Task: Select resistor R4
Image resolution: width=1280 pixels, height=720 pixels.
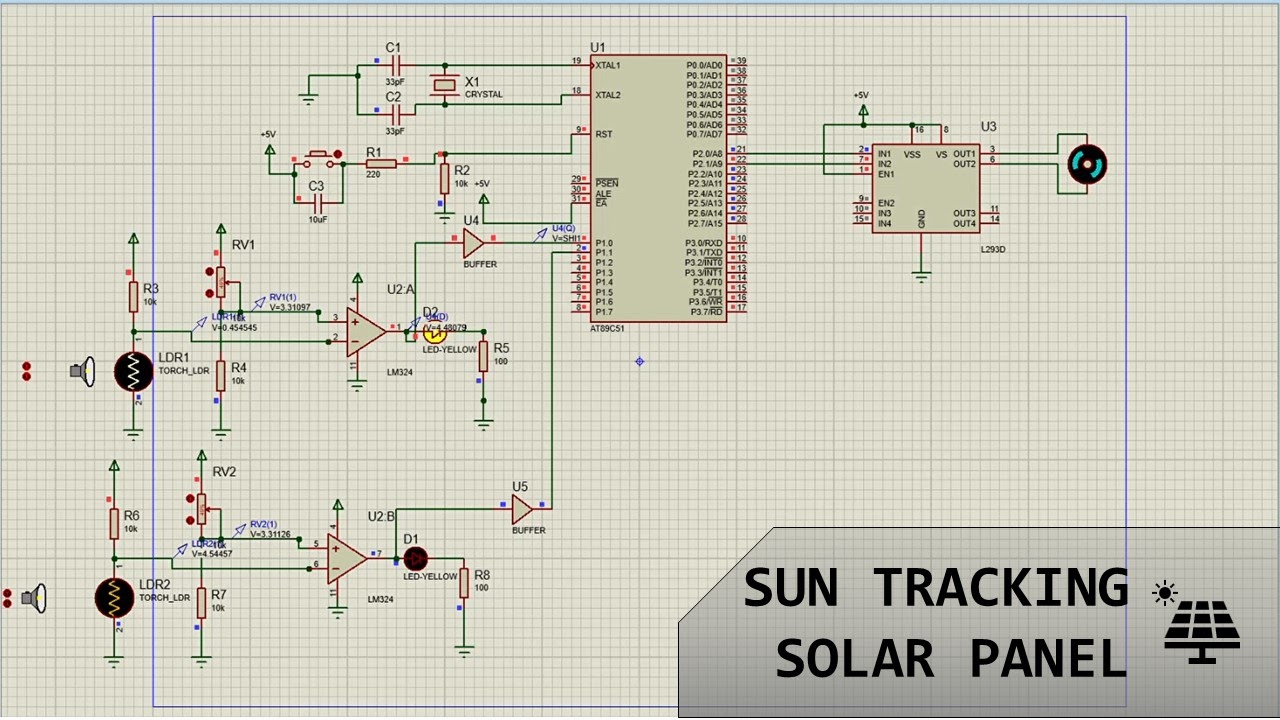Action: point(221,375)
